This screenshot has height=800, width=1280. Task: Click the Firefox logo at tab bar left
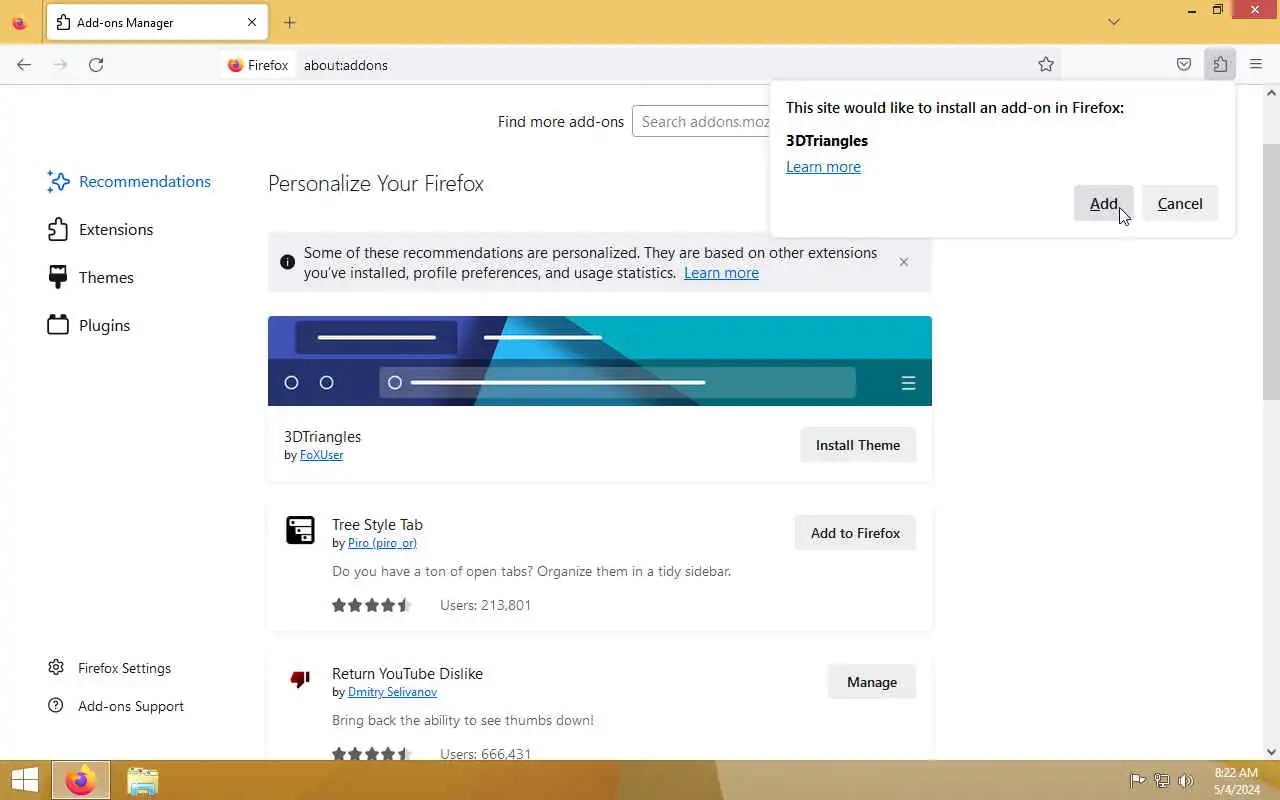19,23
